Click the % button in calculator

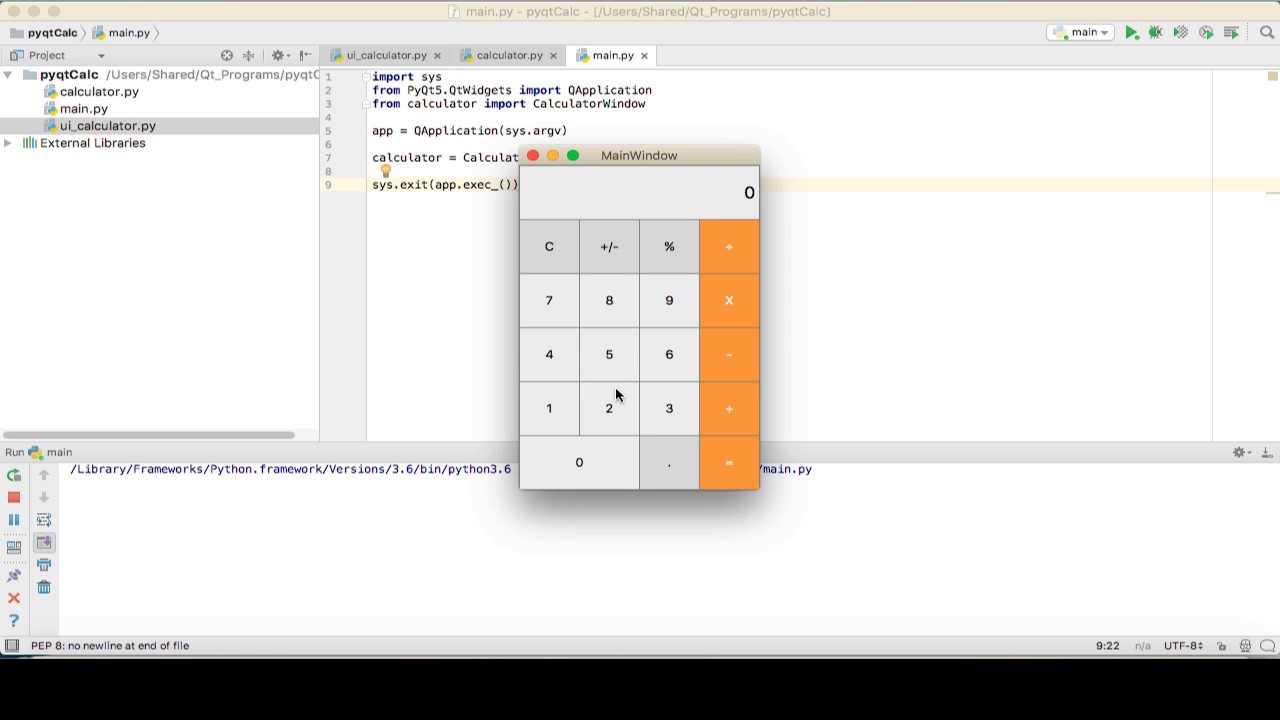click(x=669, y=247)
